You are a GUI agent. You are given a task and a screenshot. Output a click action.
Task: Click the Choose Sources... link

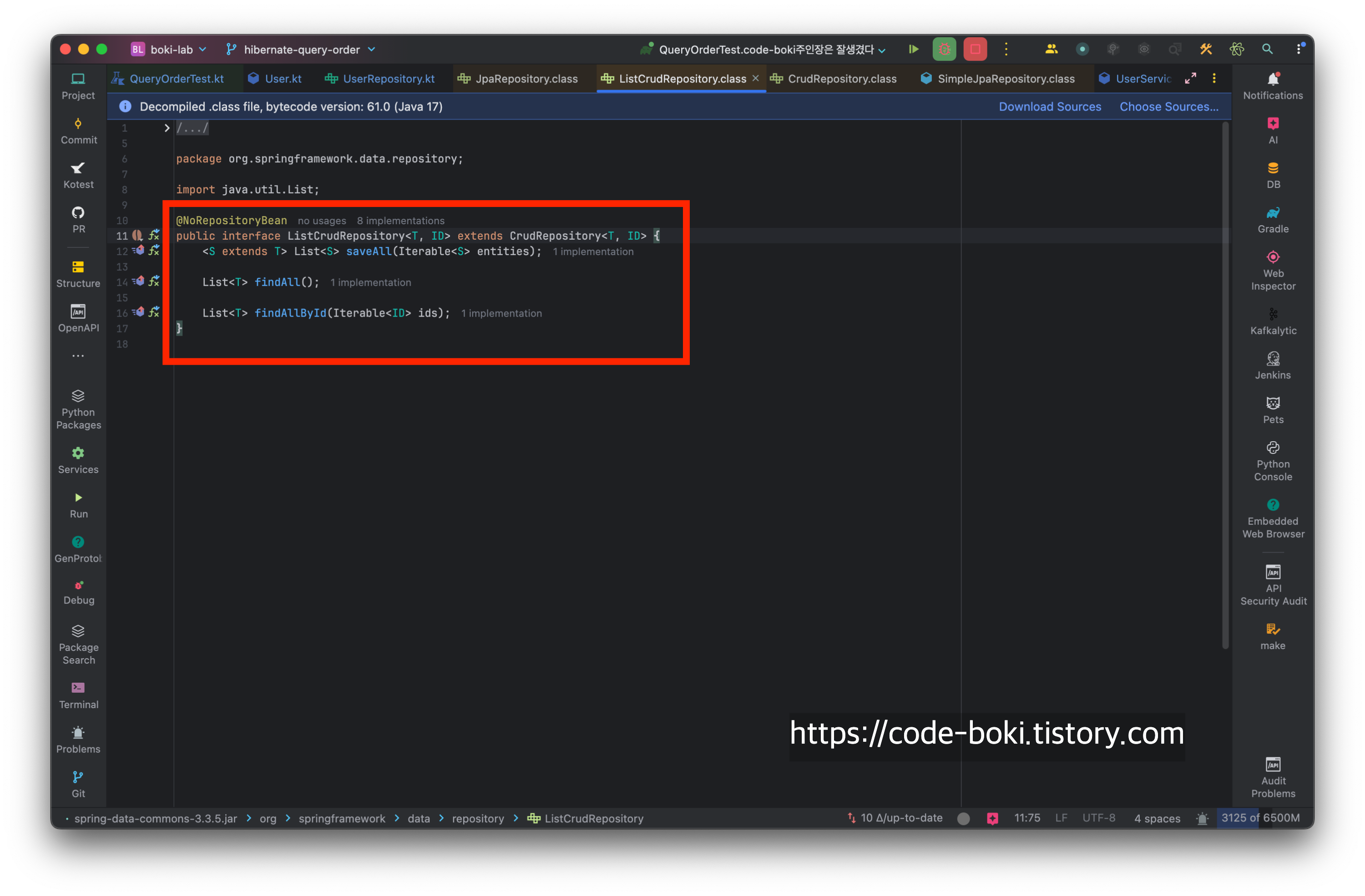pos(1168,106)
